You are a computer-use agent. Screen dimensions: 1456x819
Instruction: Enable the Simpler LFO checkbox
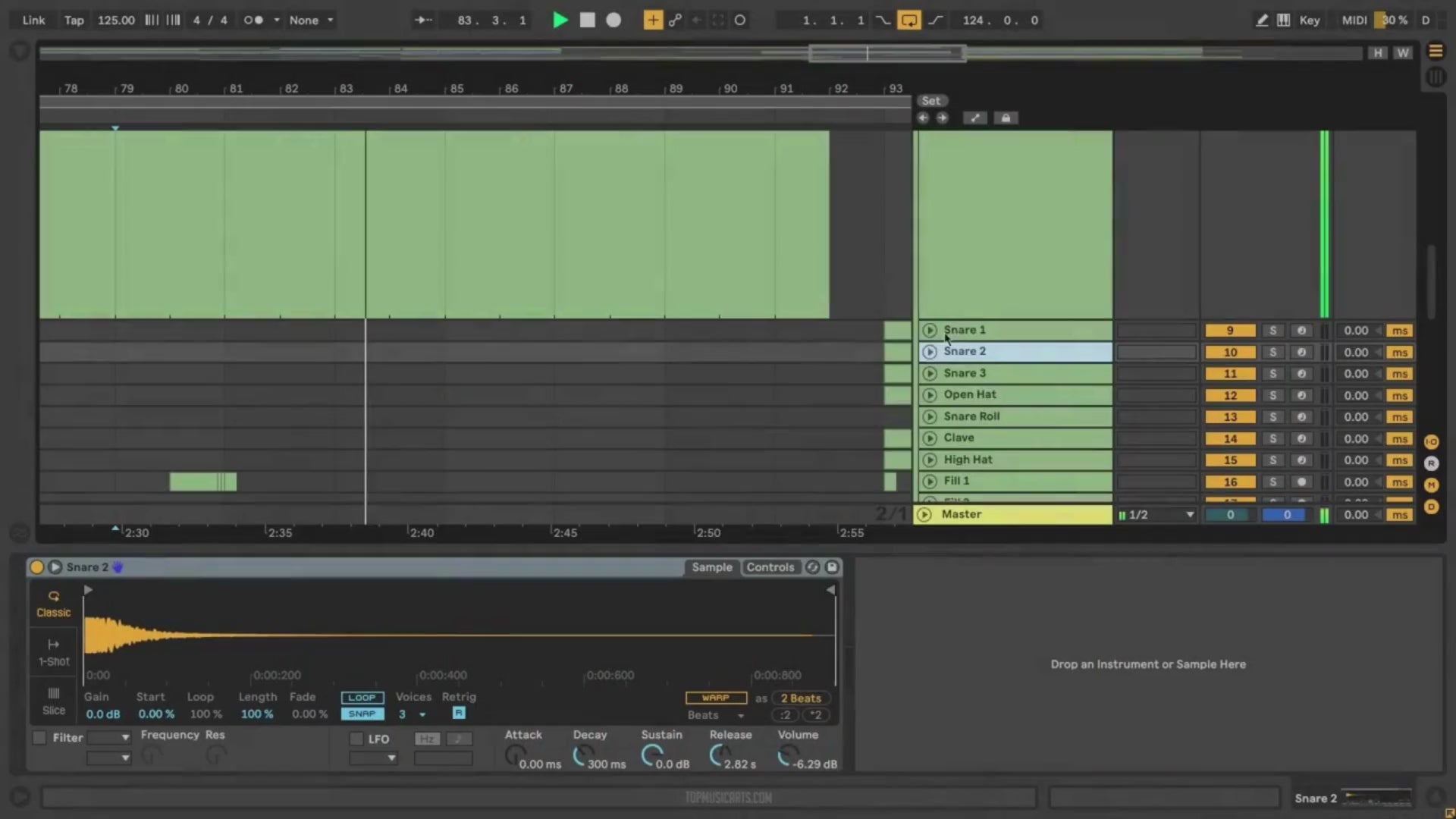tap(356, 739)
